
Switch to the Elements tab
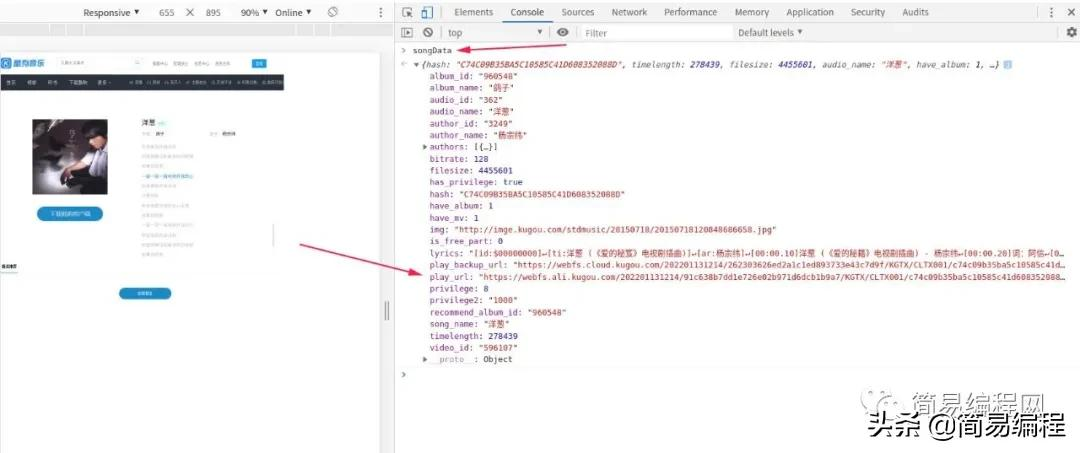pyautogui.click(x=474, y=12)
